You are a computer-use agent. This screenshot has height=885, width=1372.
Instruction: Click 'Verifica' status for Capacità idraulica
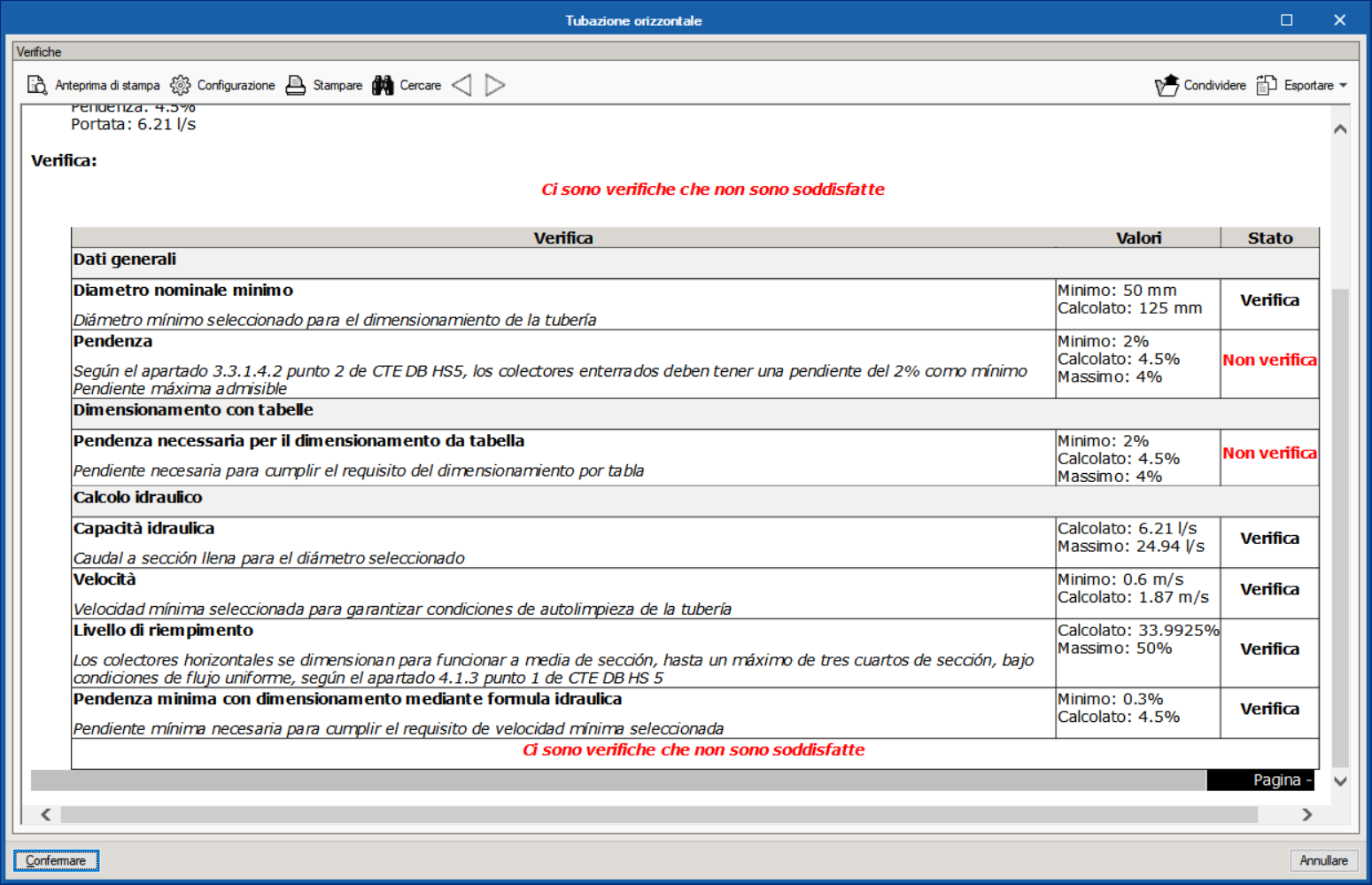(1269, 538)
